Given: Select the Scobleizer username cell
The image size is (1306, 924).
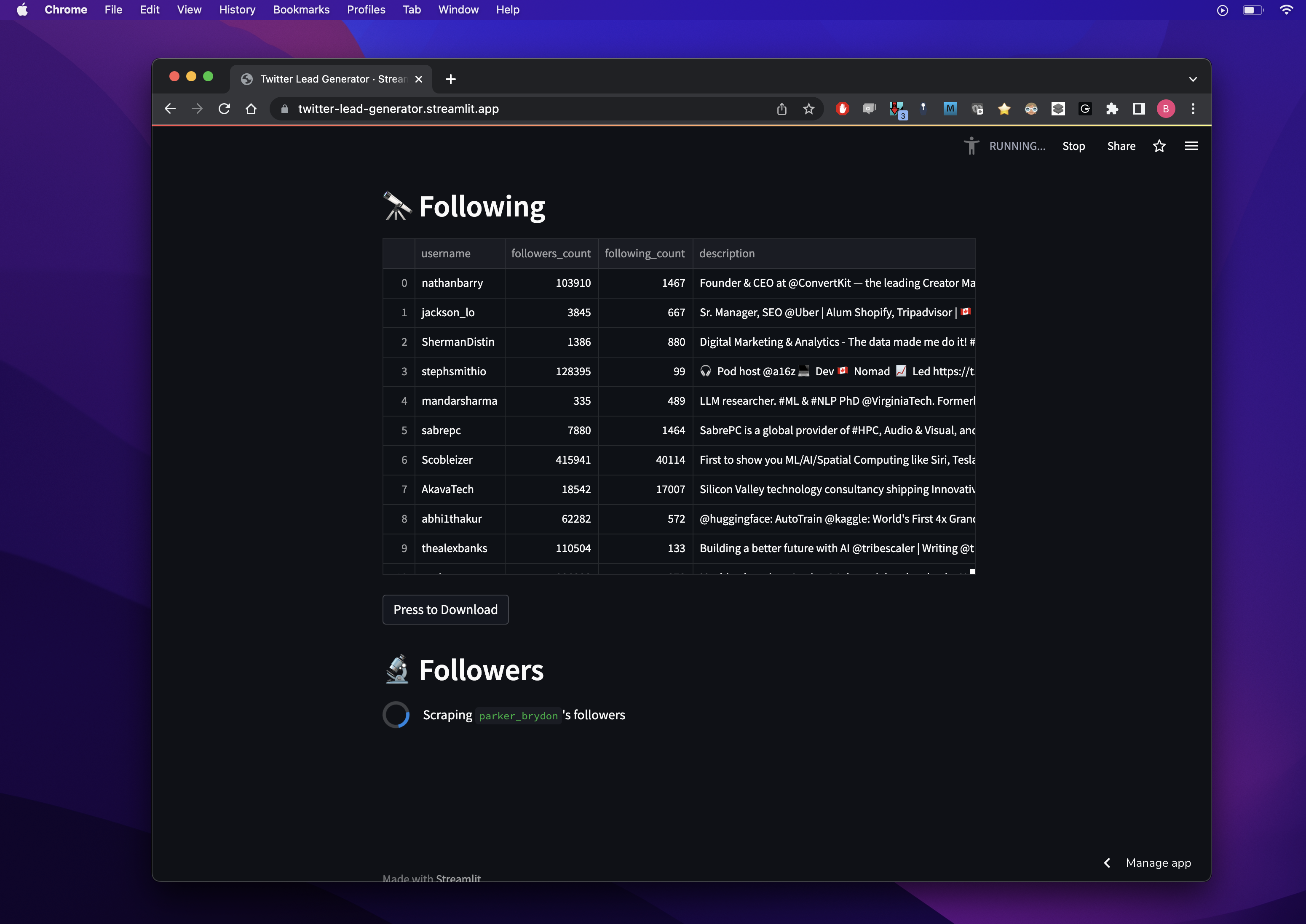Looking at the screenshot, I should 459,460.
